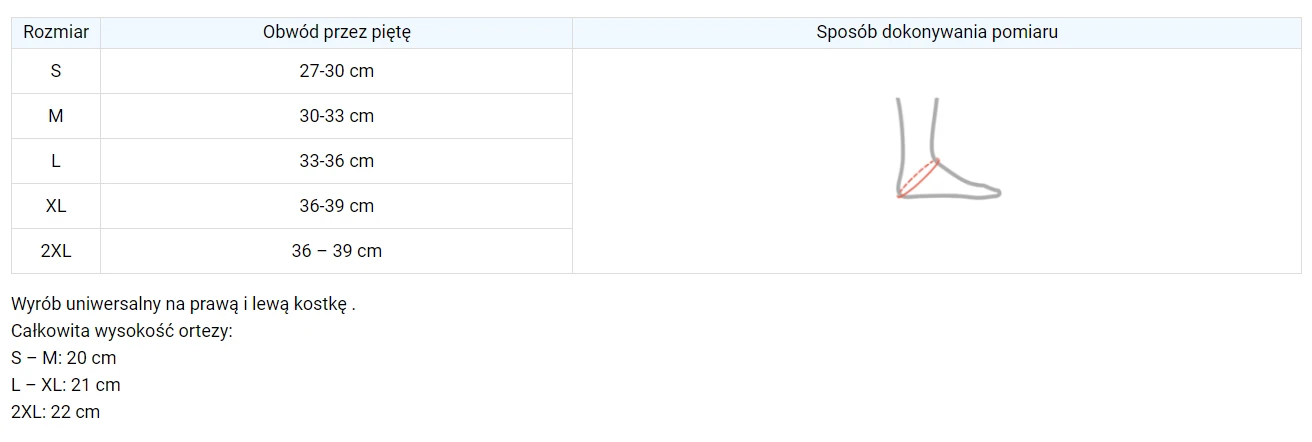The image size is (1312, 442).
Task: Select the Rozmiar column header
Action: pyautogui.click(x=56, y=32)
